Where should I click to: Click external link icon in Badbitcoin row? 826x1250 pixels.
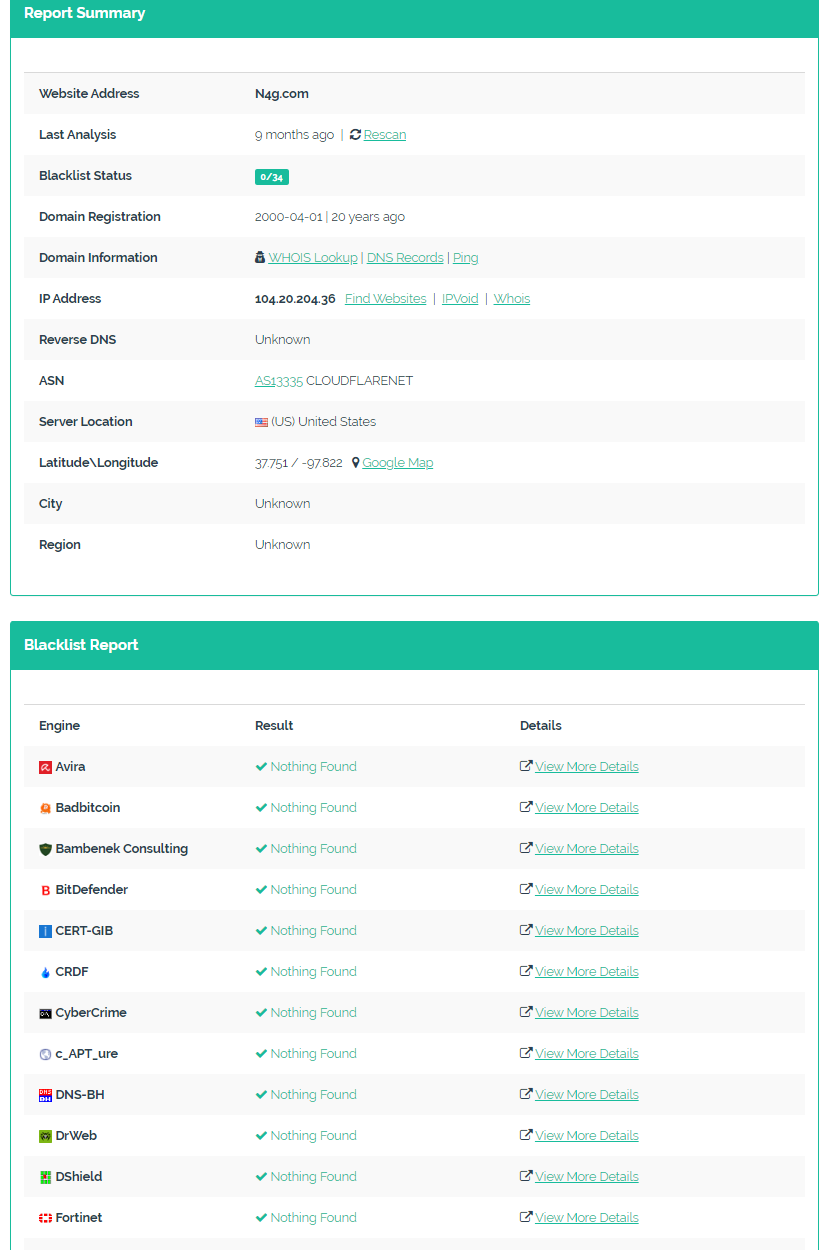(x=526, y=808)
